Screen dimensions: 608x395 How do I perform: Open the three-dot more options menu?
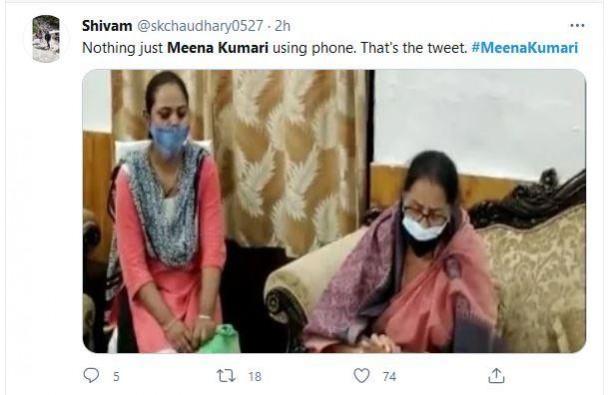pyautogui.click(x=577, y=26)
